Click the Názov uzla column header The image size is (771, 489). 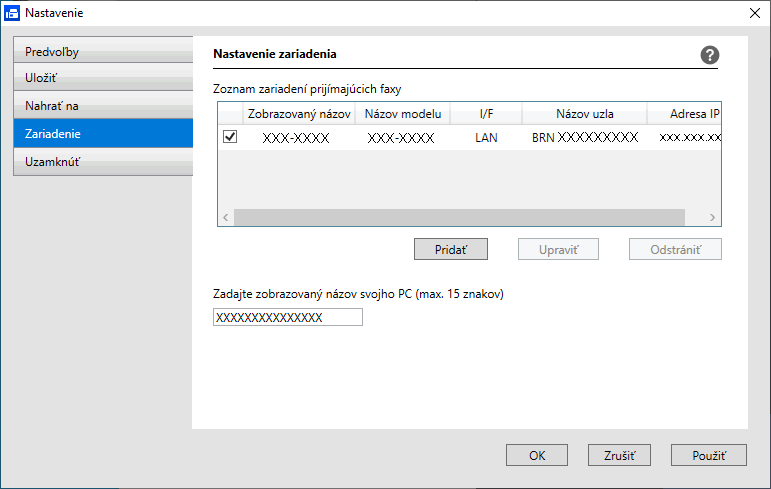tap(584, 113)
